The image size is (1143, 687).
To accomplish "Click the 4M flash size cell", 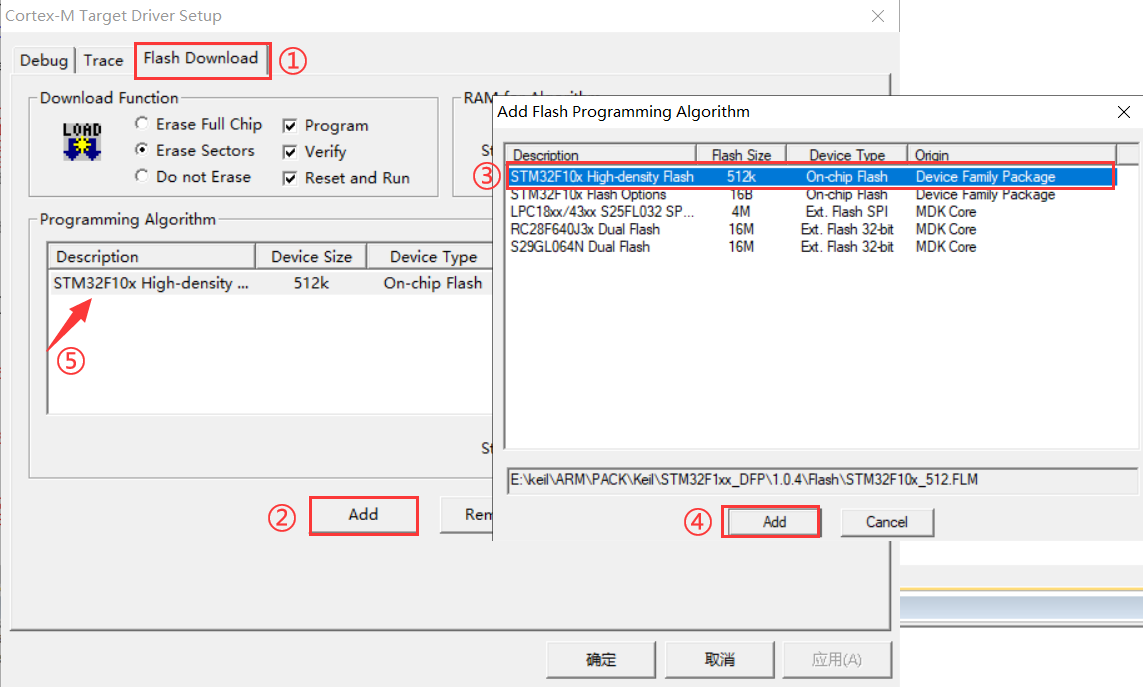I will click(x=741, y=211).
